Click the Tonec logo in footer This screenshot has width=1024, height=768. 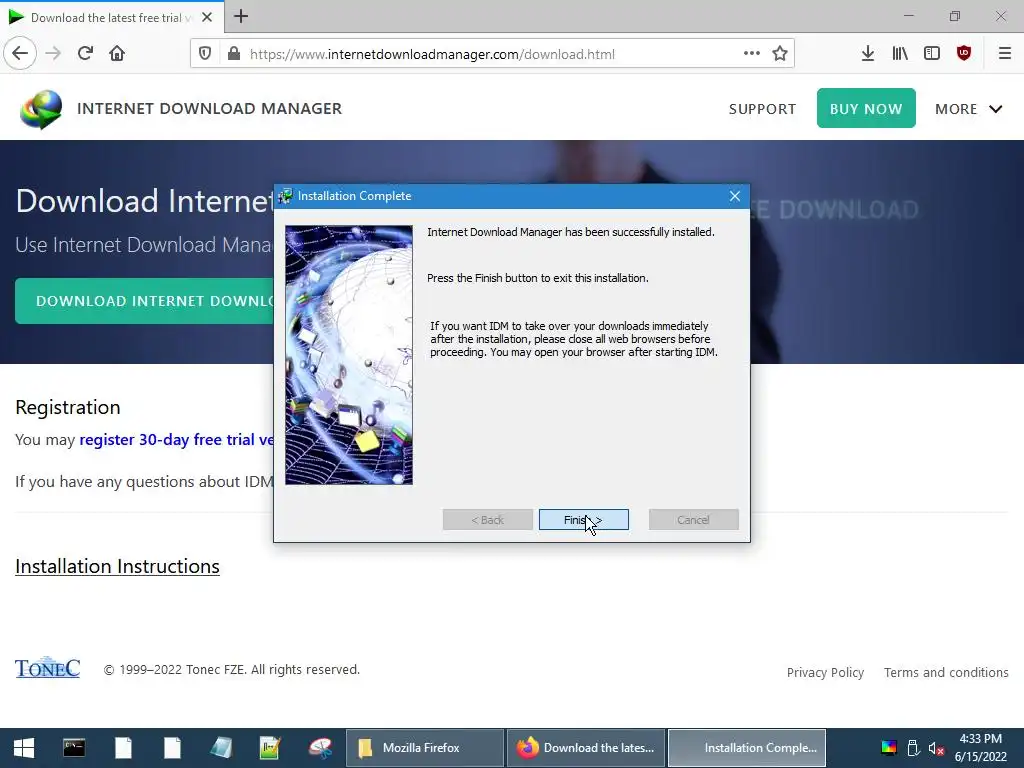click(x=47, y=668)
